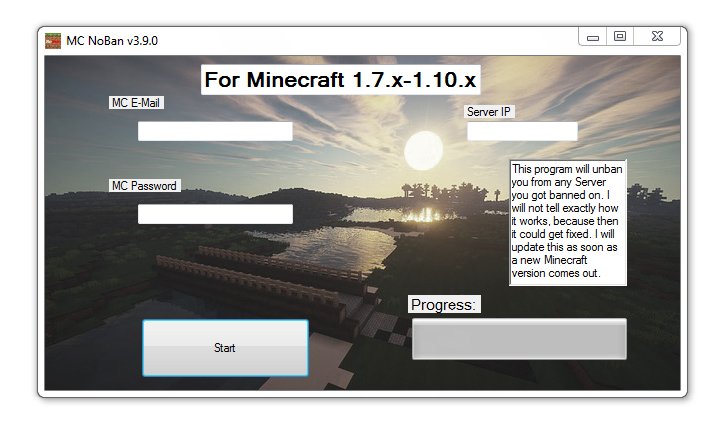Screen dimensions: 726x432
Task: Click the 'MC NoBan v3.9.0' window title
Action: pos(112,41)
